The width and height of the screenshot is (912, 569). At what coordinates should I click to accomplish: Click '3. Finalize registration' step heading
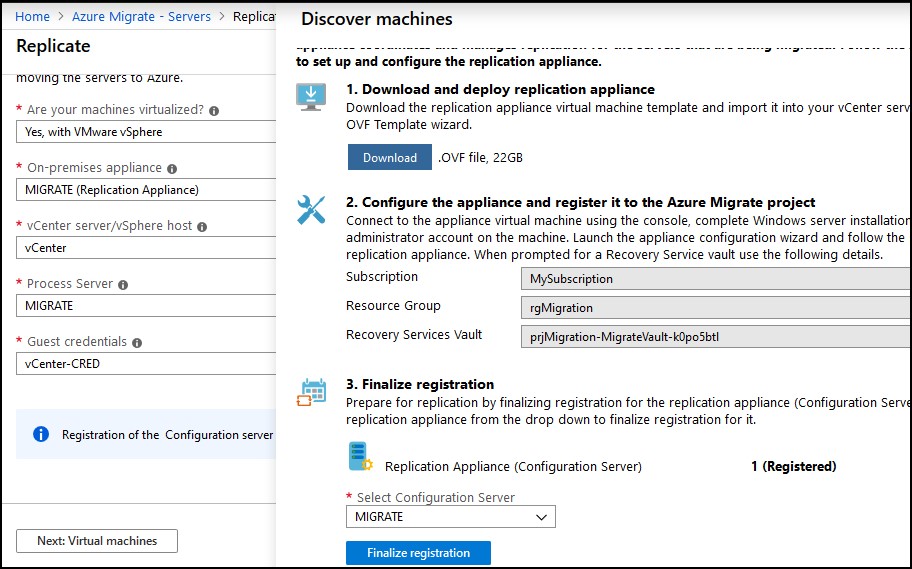coord(420,384)
